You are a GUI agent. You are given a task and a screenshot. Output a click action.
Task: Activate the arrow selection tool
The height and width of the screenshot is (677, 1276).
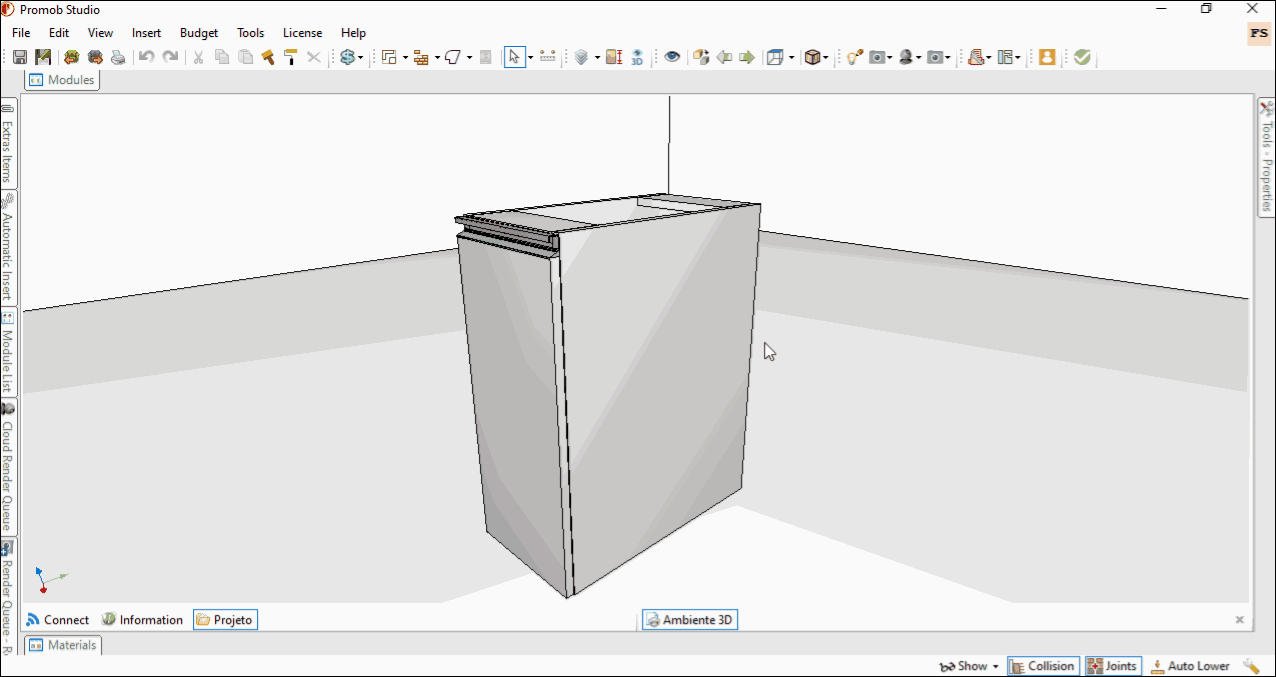(514, 57)
